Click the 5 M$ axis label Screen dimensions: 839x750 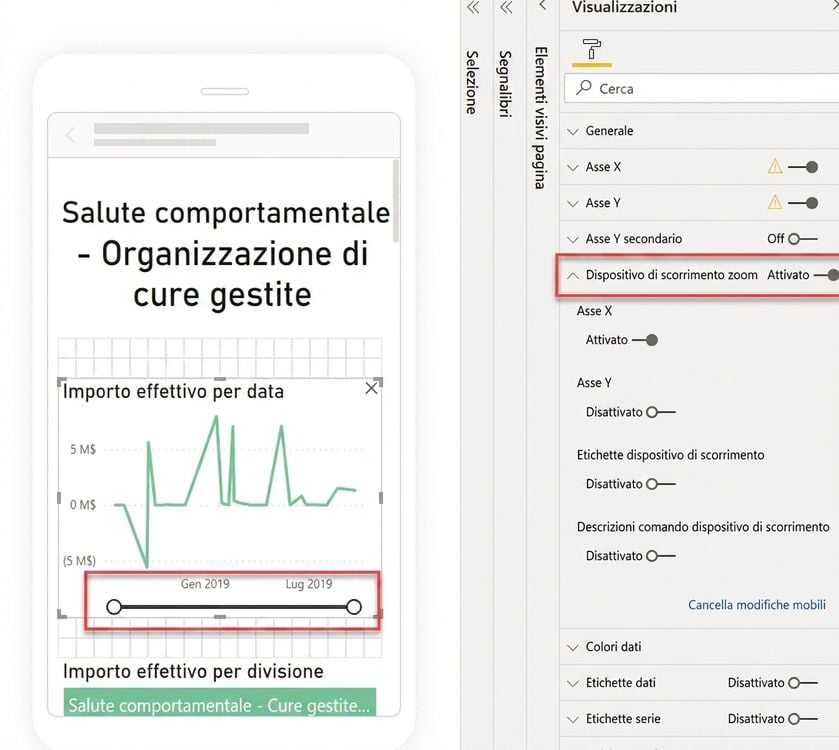pyautogui.click(x=83, y=449)
